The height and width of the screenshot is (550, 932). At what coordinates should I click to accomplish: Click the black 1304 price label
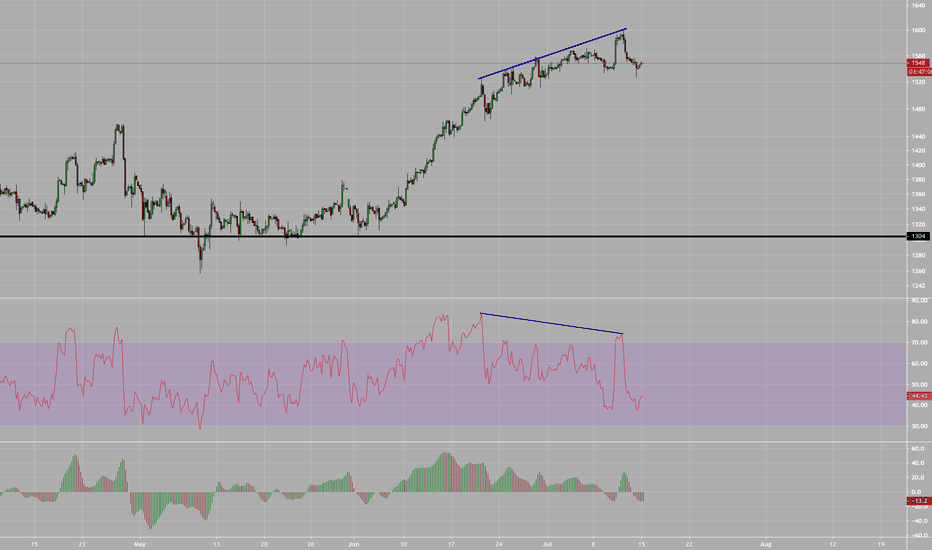[x=918, y=237]
